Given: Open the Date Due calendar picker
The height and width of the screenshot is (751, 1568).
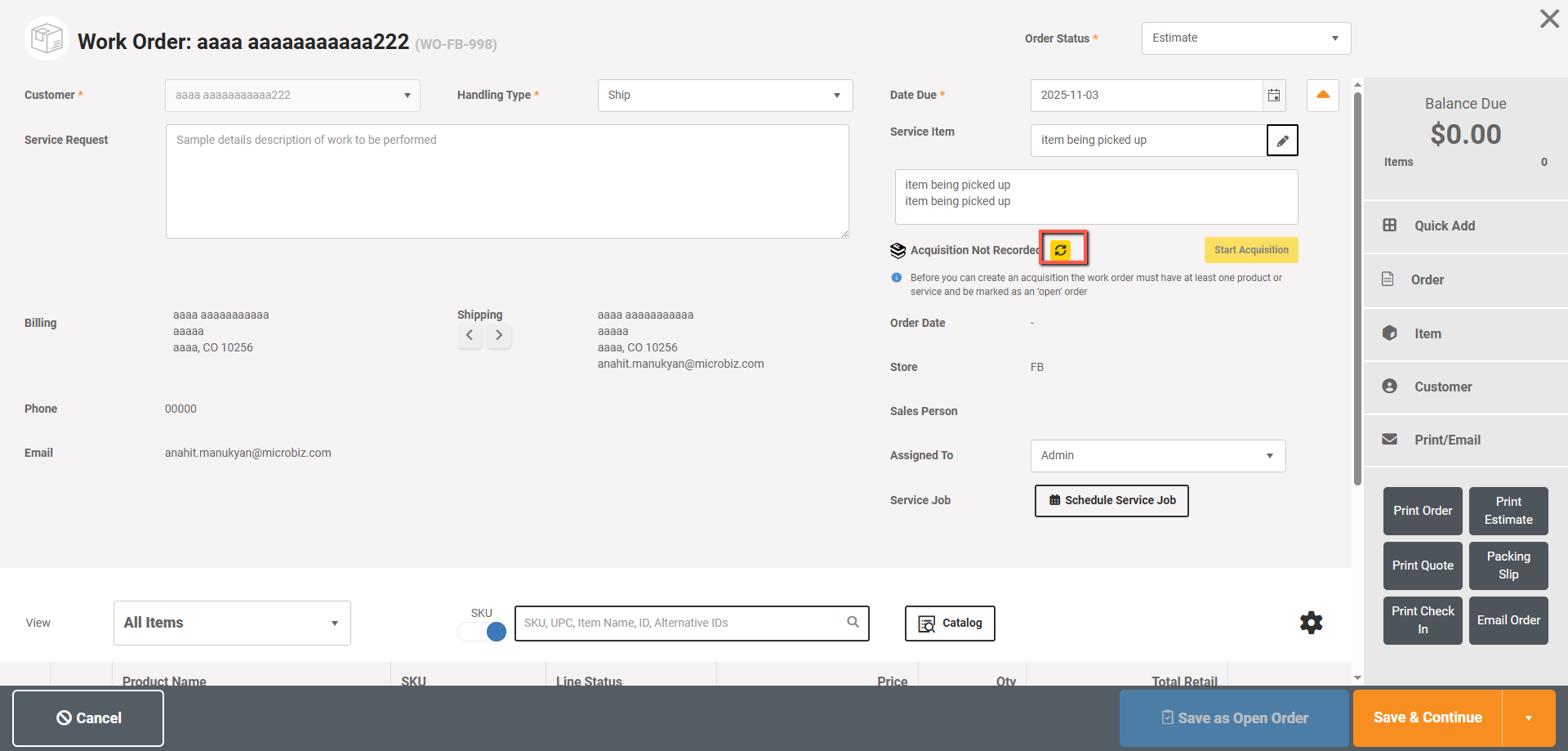Looking at the screenshot, I should [1274, 96].
